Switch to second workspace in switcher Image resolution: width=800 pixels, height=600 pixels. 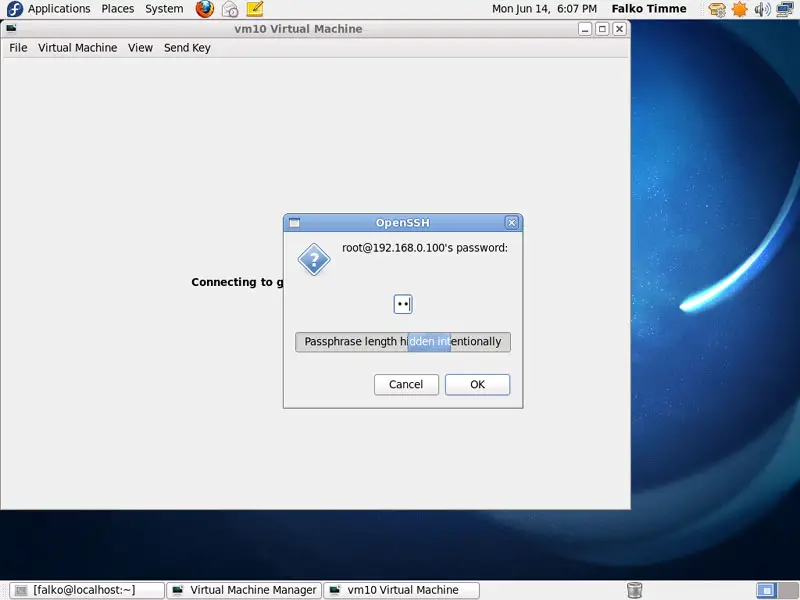[x=787, y=590]
